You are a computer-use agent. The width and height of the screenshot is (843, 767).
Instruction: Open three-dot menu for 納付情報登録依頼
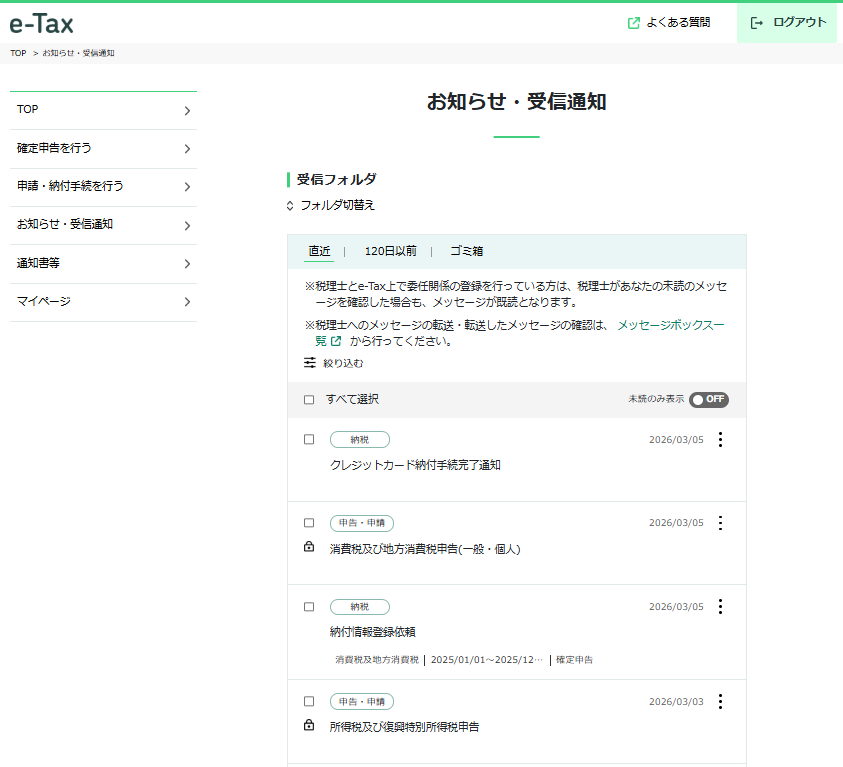[720, 607]
